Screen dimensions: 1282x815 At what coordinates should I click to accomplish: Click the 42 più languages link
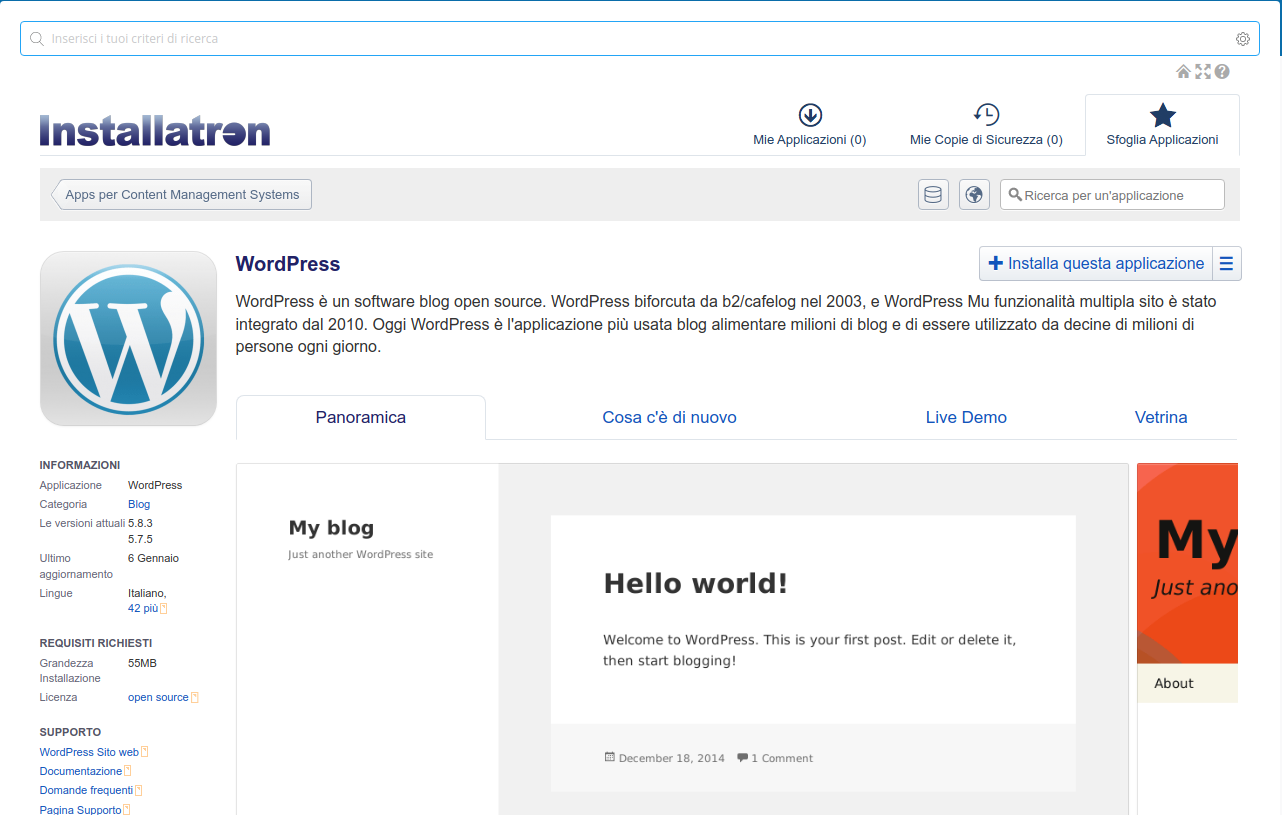coord(143,608)
